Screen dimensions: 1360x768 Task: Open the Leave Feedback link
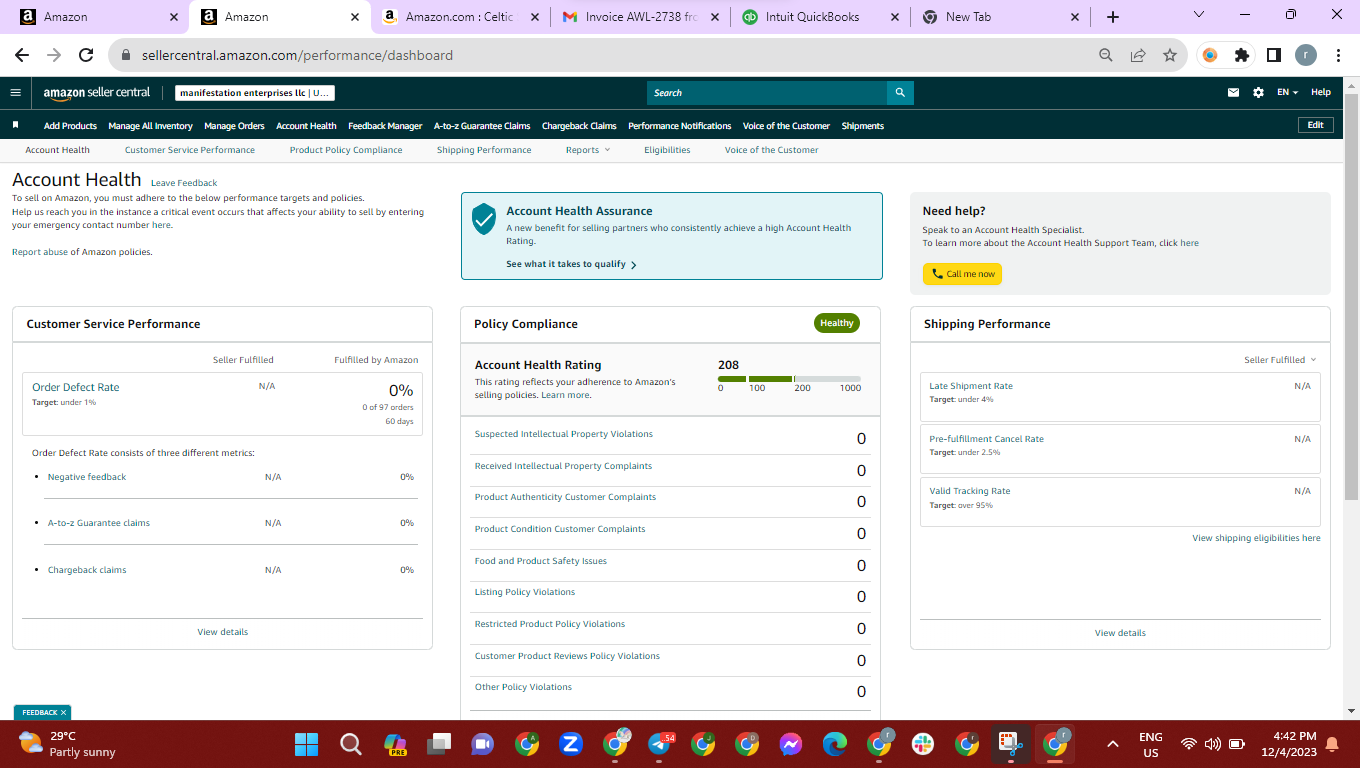coord(184,183)
